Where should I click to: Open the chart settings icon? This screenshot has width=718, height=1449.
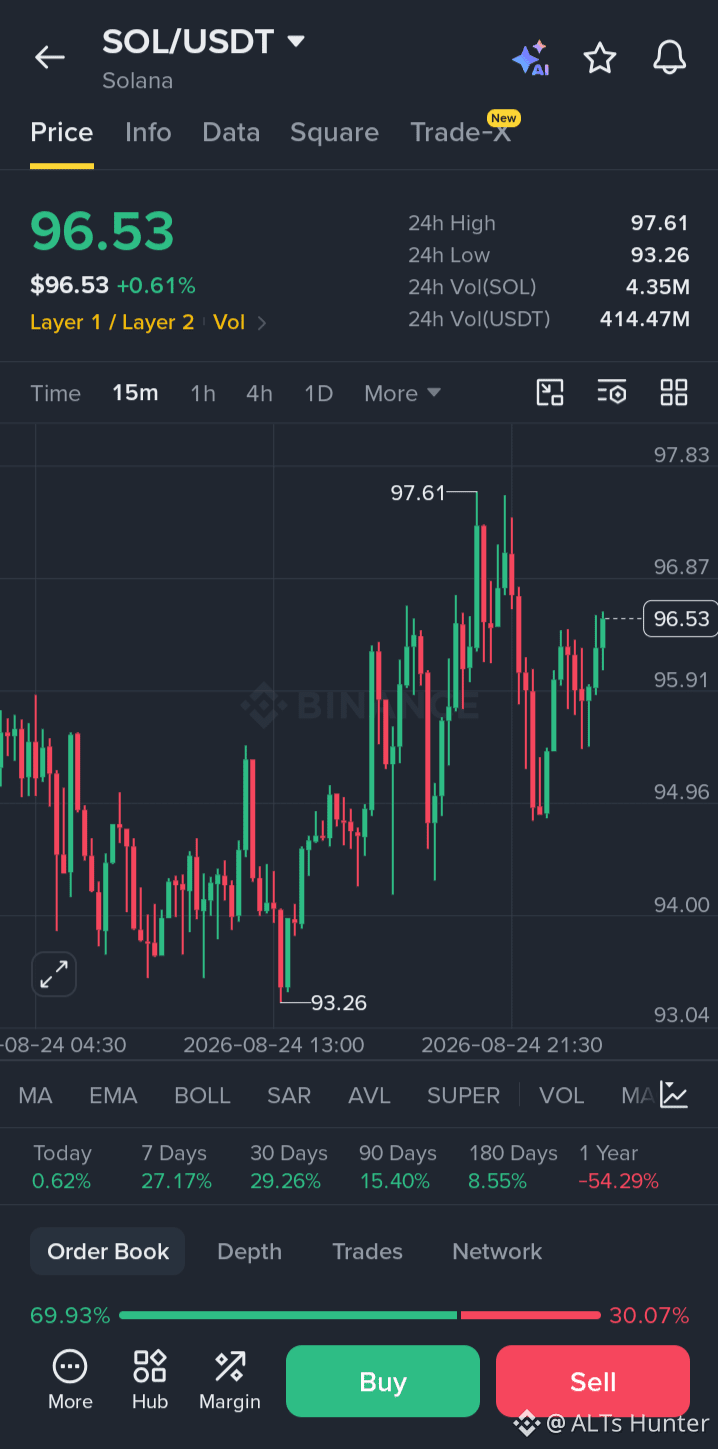tap(612, 393)
